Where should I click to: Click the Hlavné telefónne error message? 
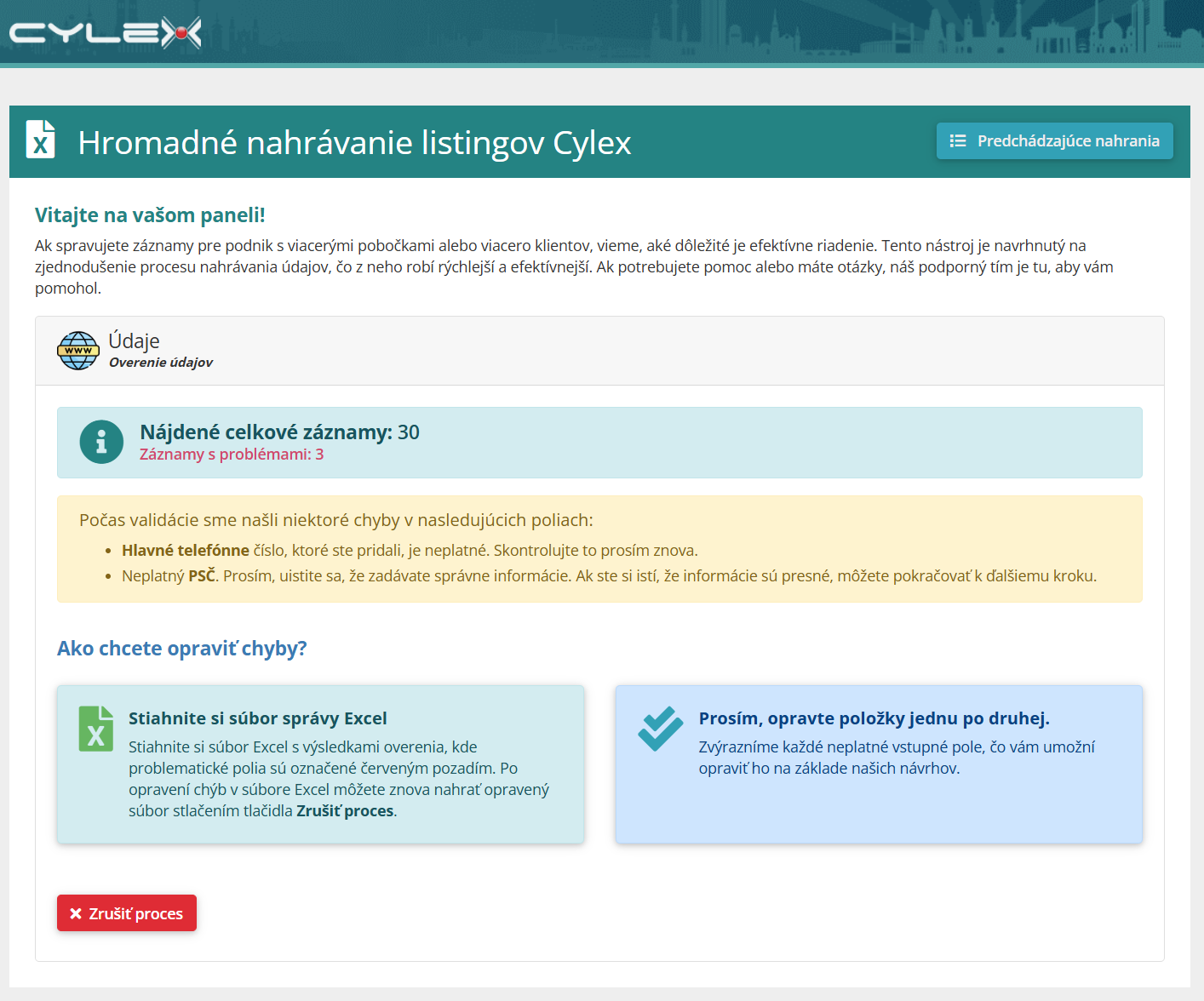(x=410, y=551)
